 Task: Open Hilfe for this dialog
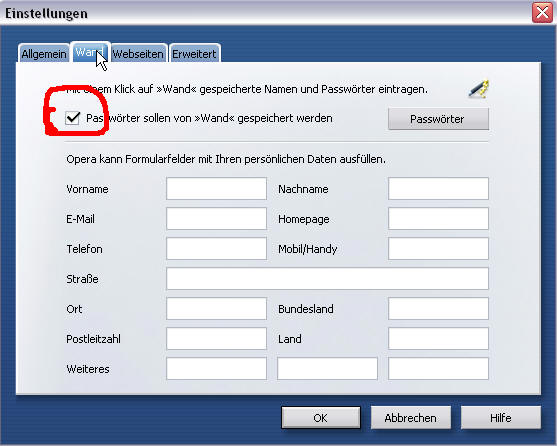point(501,418)
